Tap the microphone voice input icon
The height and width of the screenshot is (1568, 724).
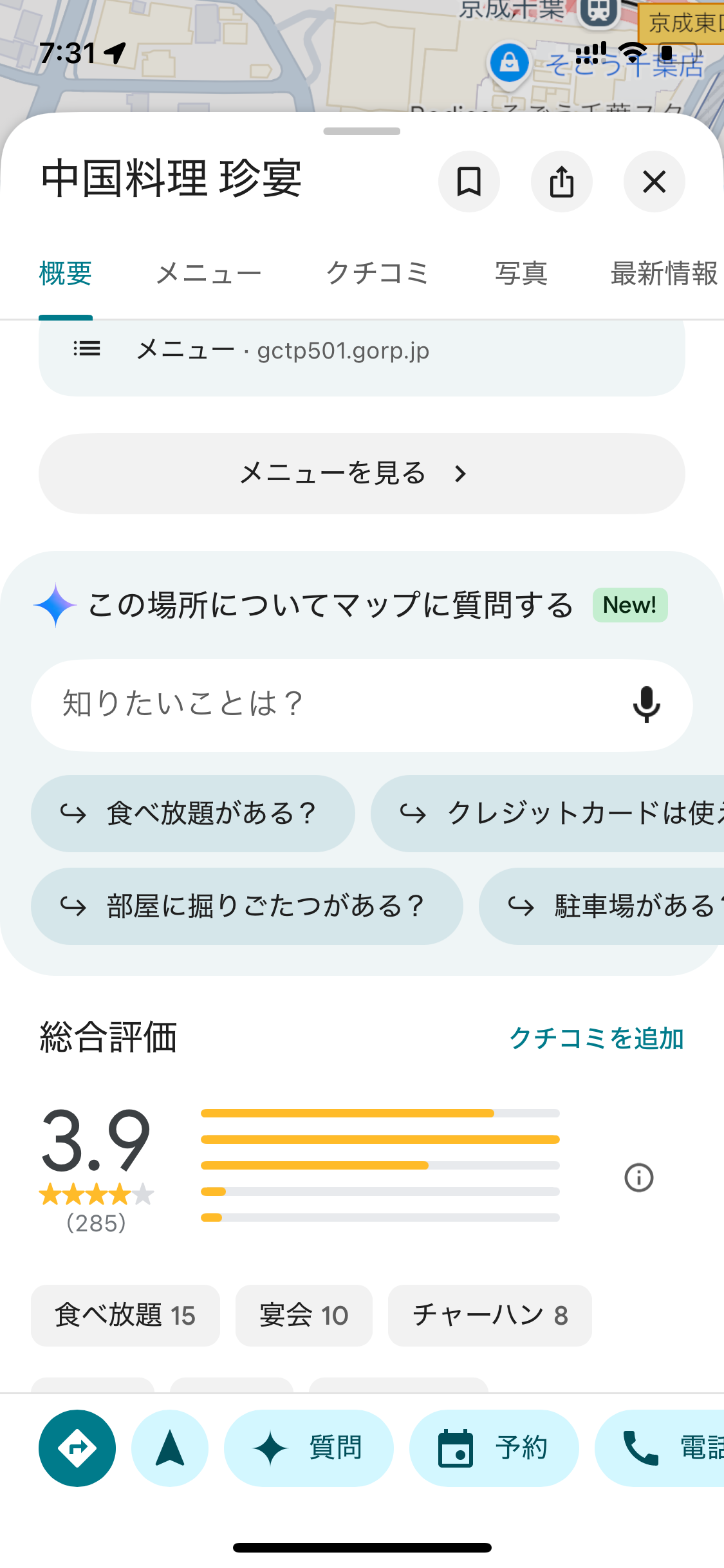pyautogui.click(x=646, y=704)
